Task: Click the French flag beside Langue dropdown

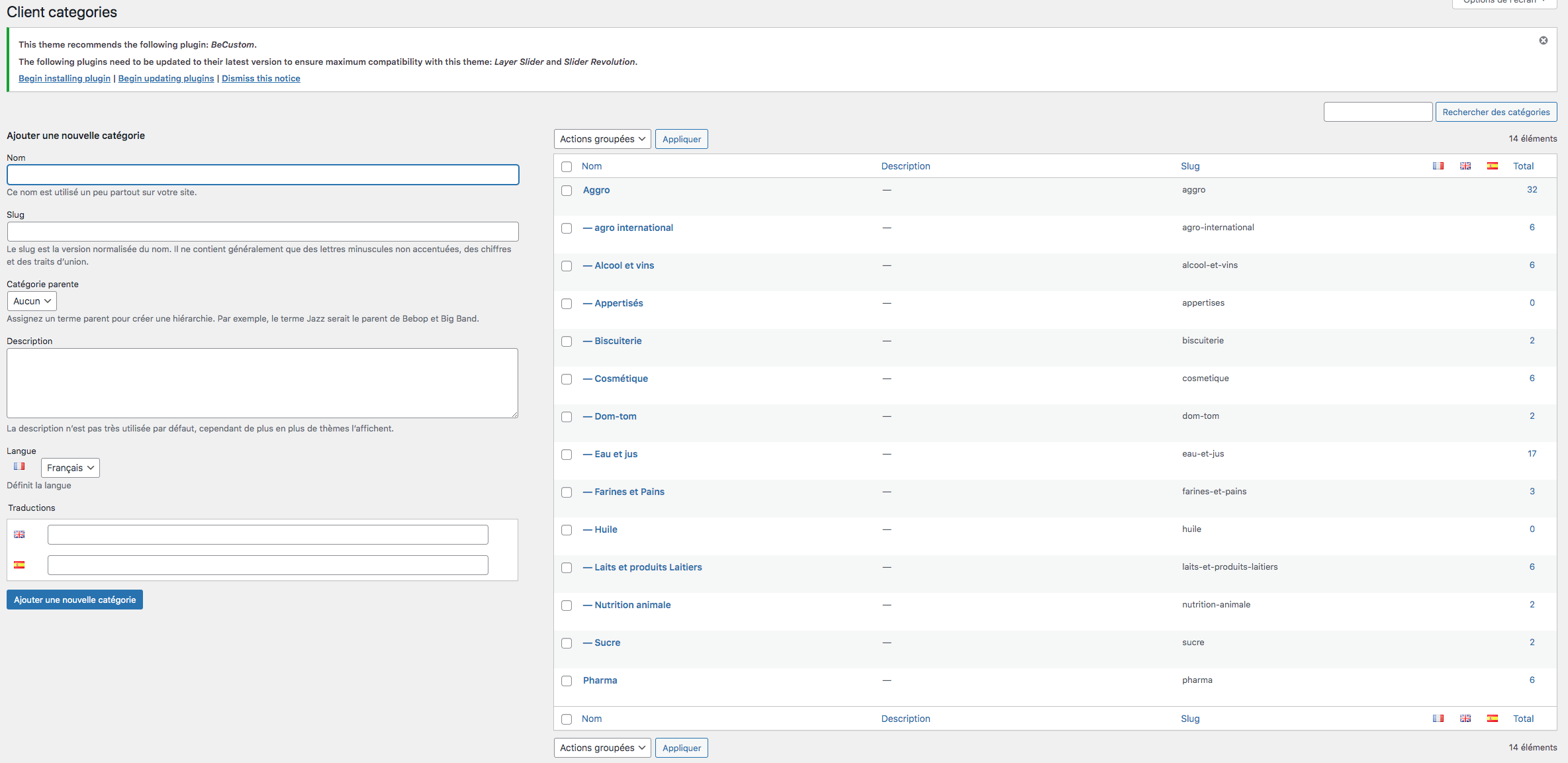Action: [x=19, y=467]
